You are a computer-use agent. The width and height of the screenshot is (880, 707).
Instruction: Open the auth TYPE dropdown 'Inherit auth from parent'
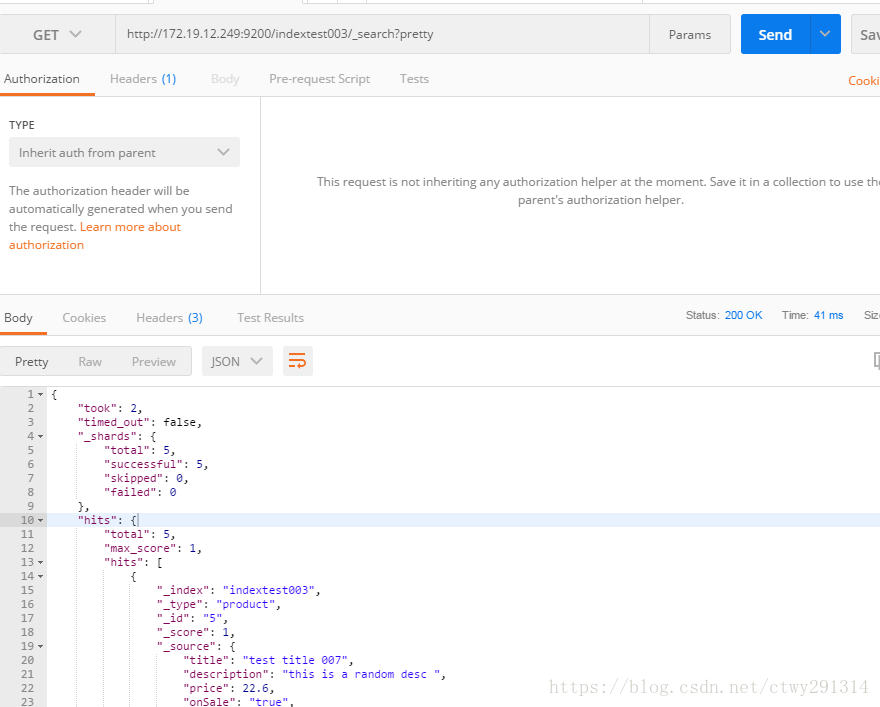coord(124,153)
